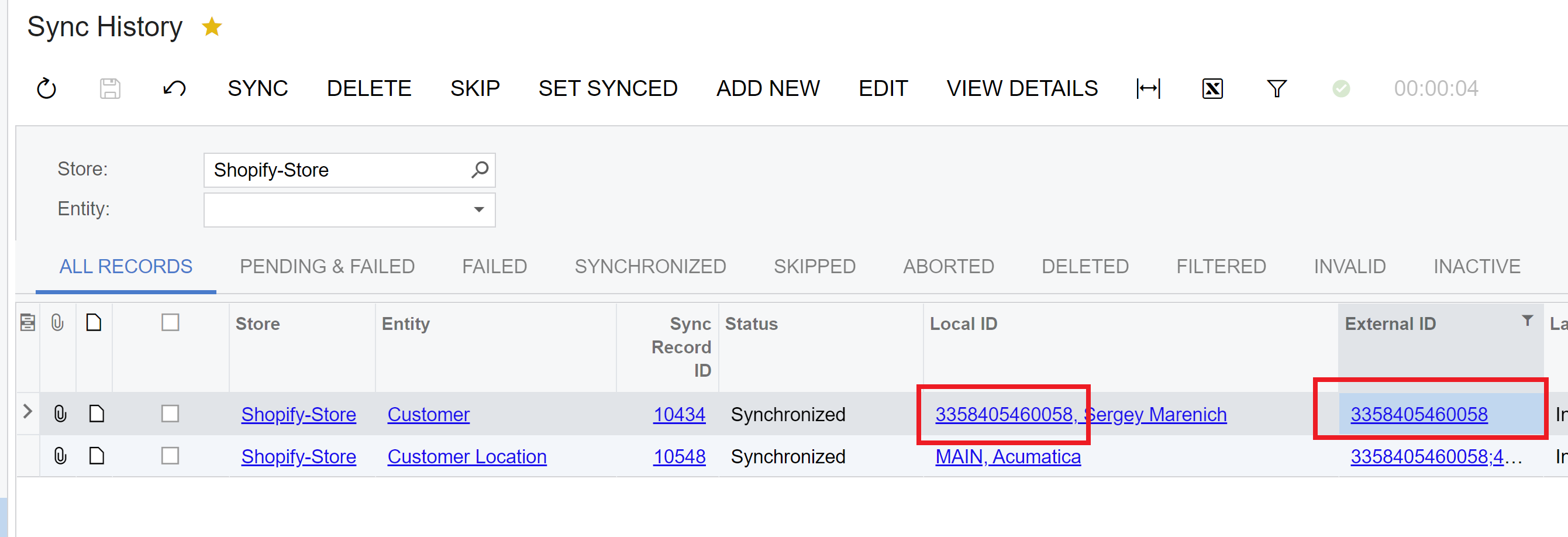This screenshot has width=1568, height=537.
Task: Open attachments for Customer row
Action: (60, 414)
